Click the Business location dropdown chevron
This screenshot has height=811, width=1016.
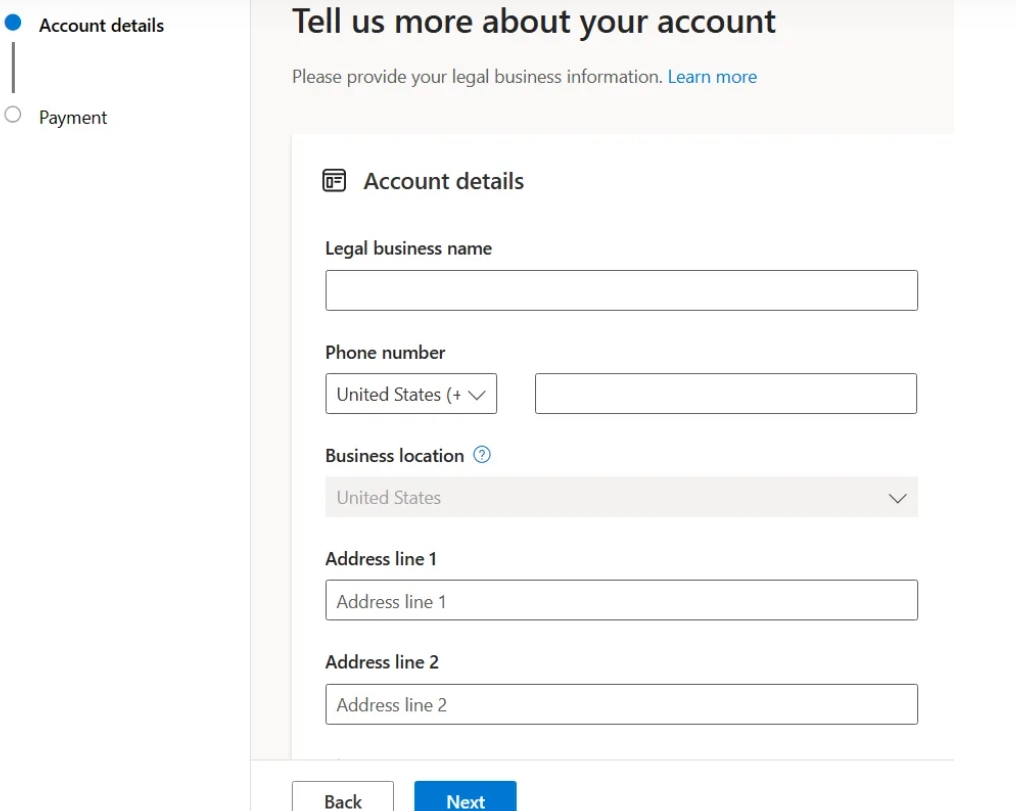pos(897,498)
